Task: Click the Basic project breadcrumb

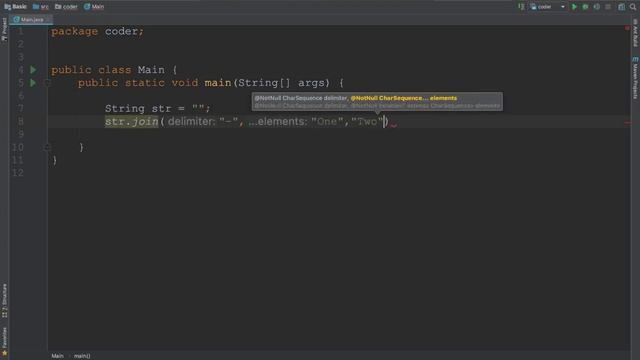Action: [x=16, y=7]
